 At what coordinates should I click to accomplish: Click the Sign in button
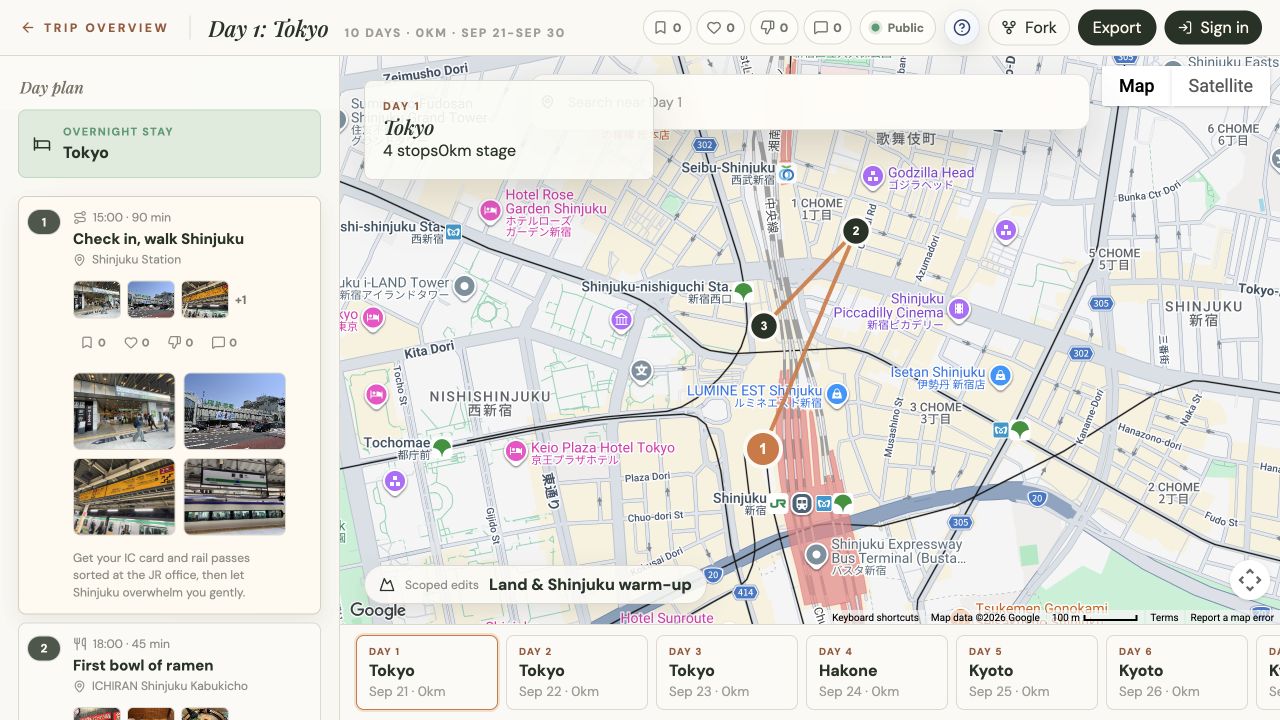point(1213,28)
